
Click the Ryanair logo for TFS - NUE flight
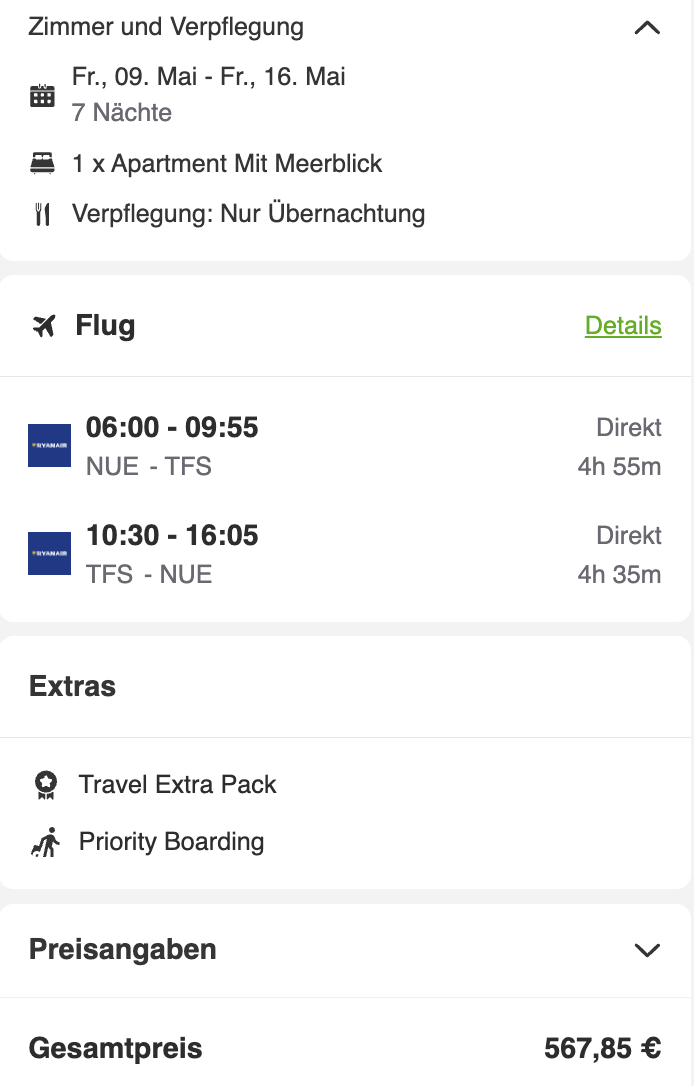pos(49,553)
